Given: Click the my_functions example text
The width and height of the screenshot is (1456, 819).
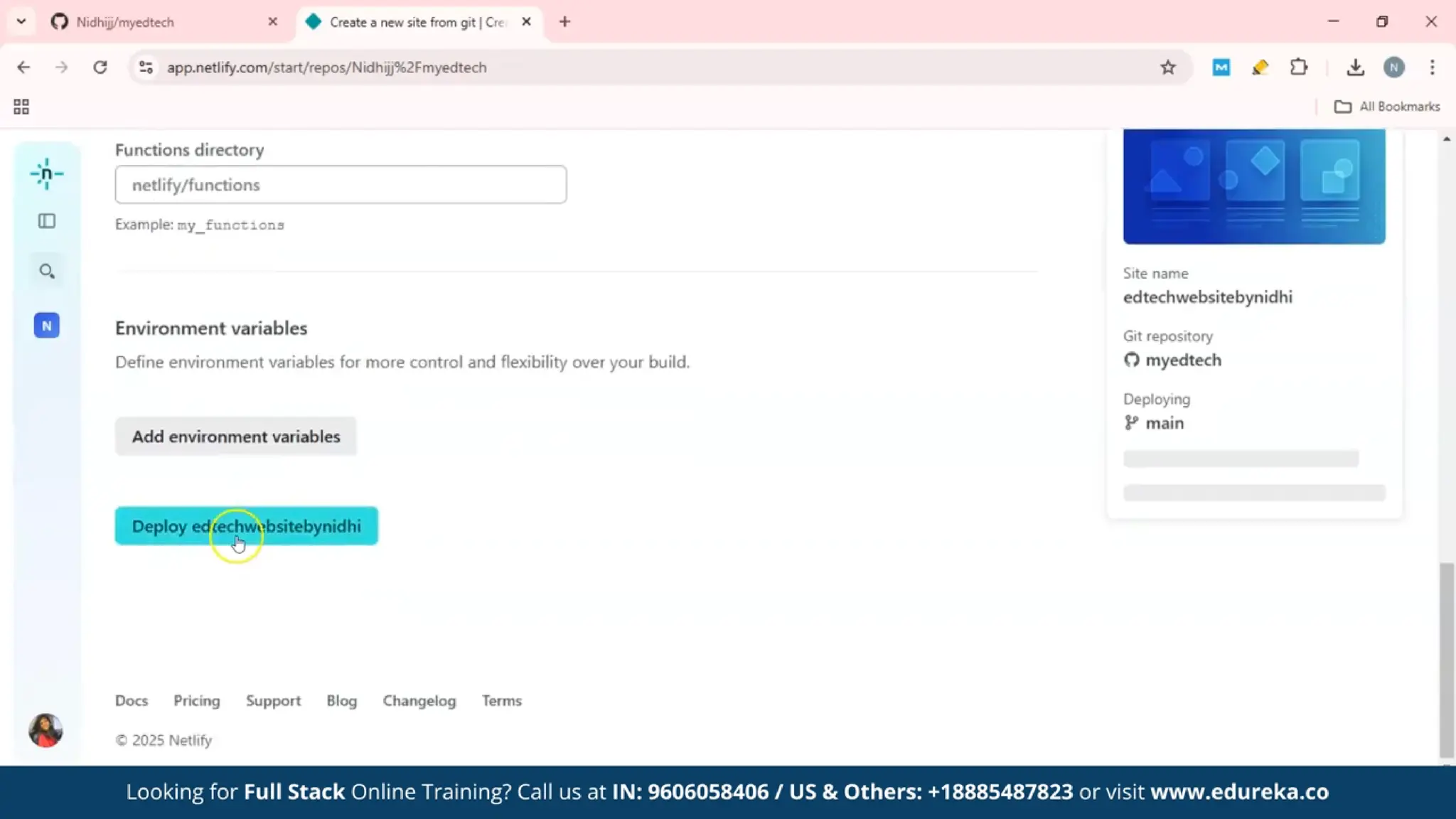Looking at the screenshot, I should (x=231, y=225).
